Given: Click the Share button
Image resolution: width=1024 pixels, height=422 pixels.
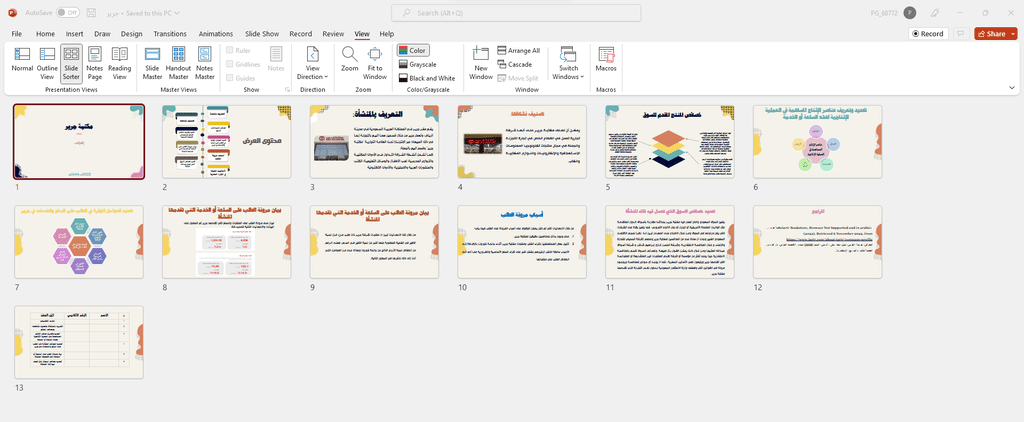Looking at the screenshot, I should pyautogui.click(x=991, y=34).
